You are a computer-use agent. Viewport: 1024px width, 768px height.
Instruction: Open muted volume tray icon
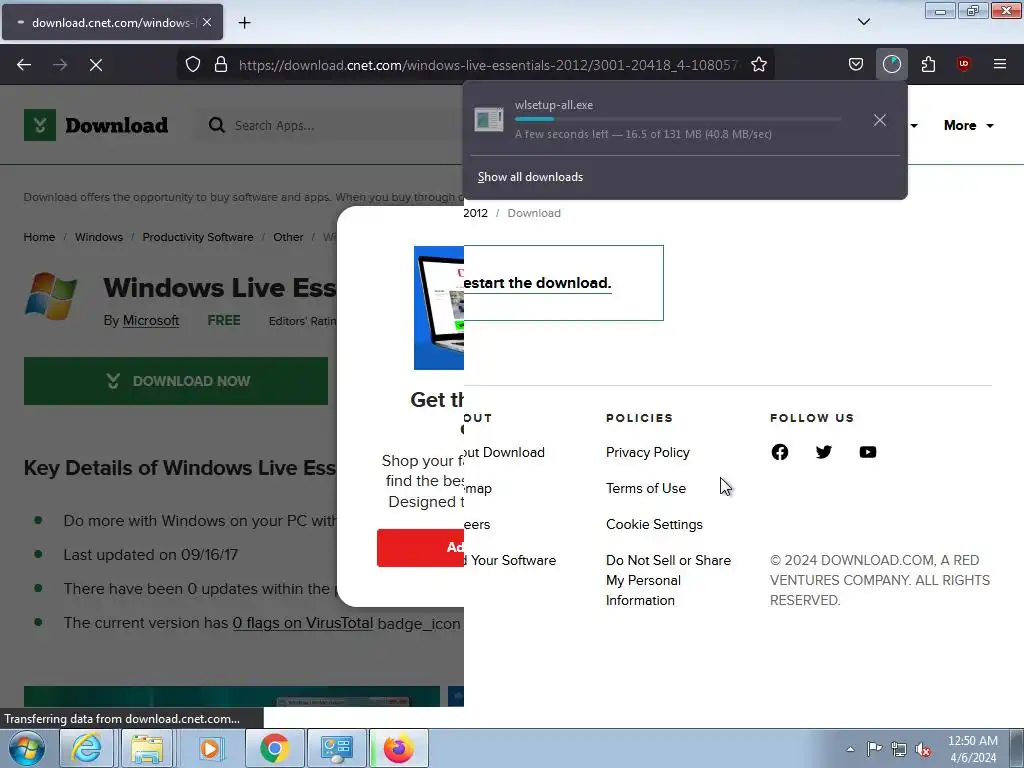click(923, 749)
